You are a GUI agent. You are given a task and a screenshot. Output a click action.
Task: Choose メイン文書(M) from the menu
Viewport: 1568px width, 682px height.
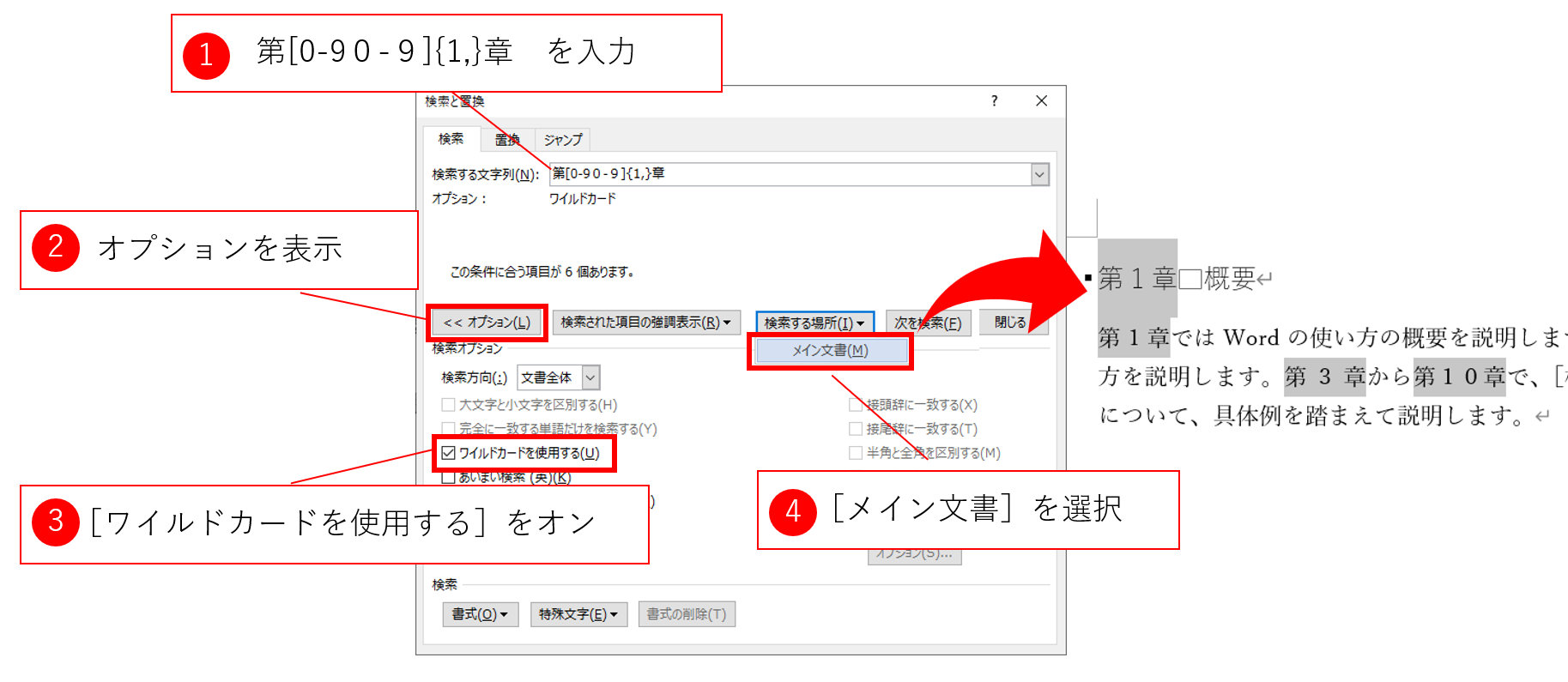830,351
